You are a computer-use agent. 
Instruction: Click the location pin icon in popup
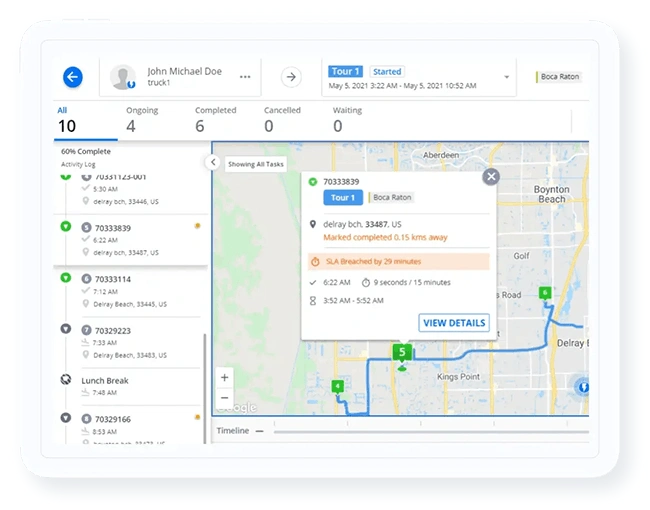(x=313, y=224)
